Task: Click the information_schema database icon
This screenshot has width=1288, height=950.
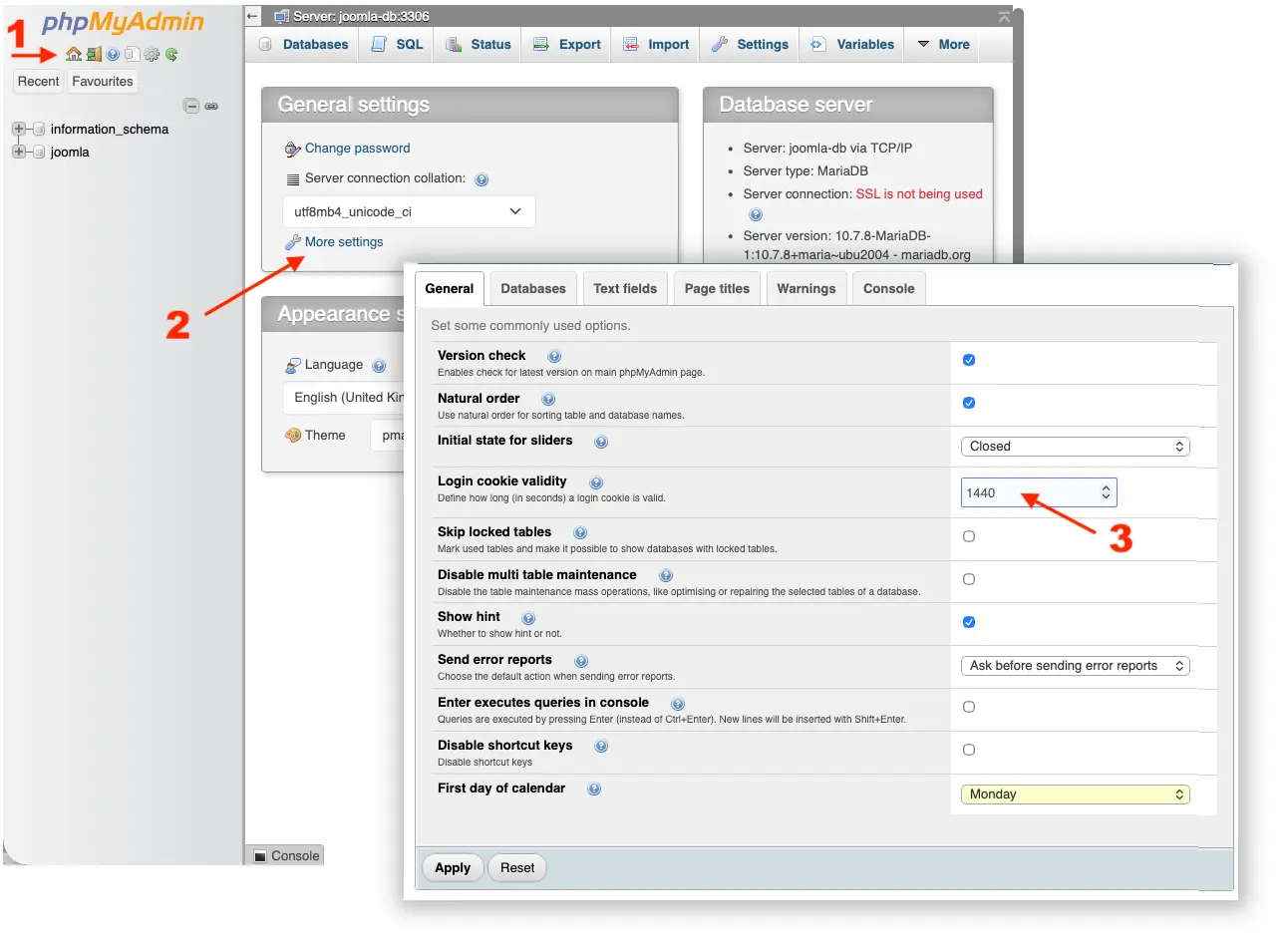Action: click(39, 129)
